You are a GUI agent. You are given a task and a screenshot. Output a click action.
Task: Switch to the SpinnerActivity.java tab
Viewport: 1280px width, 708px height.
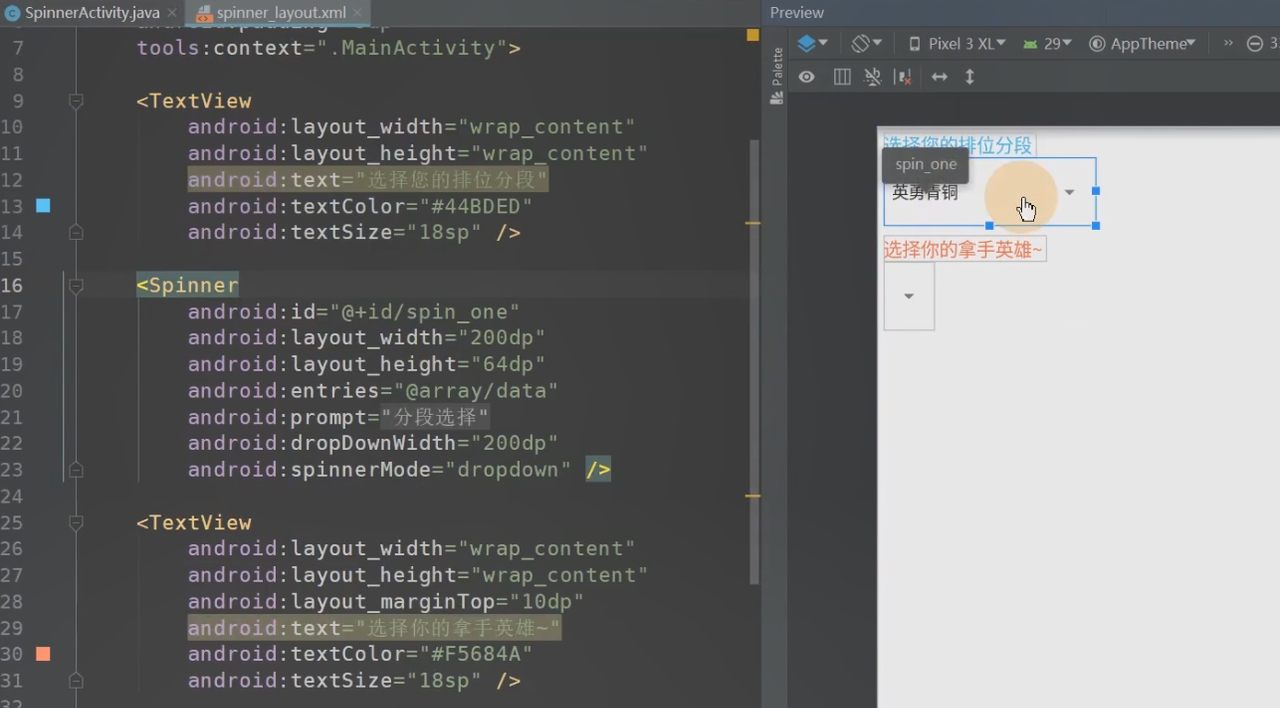91,14
